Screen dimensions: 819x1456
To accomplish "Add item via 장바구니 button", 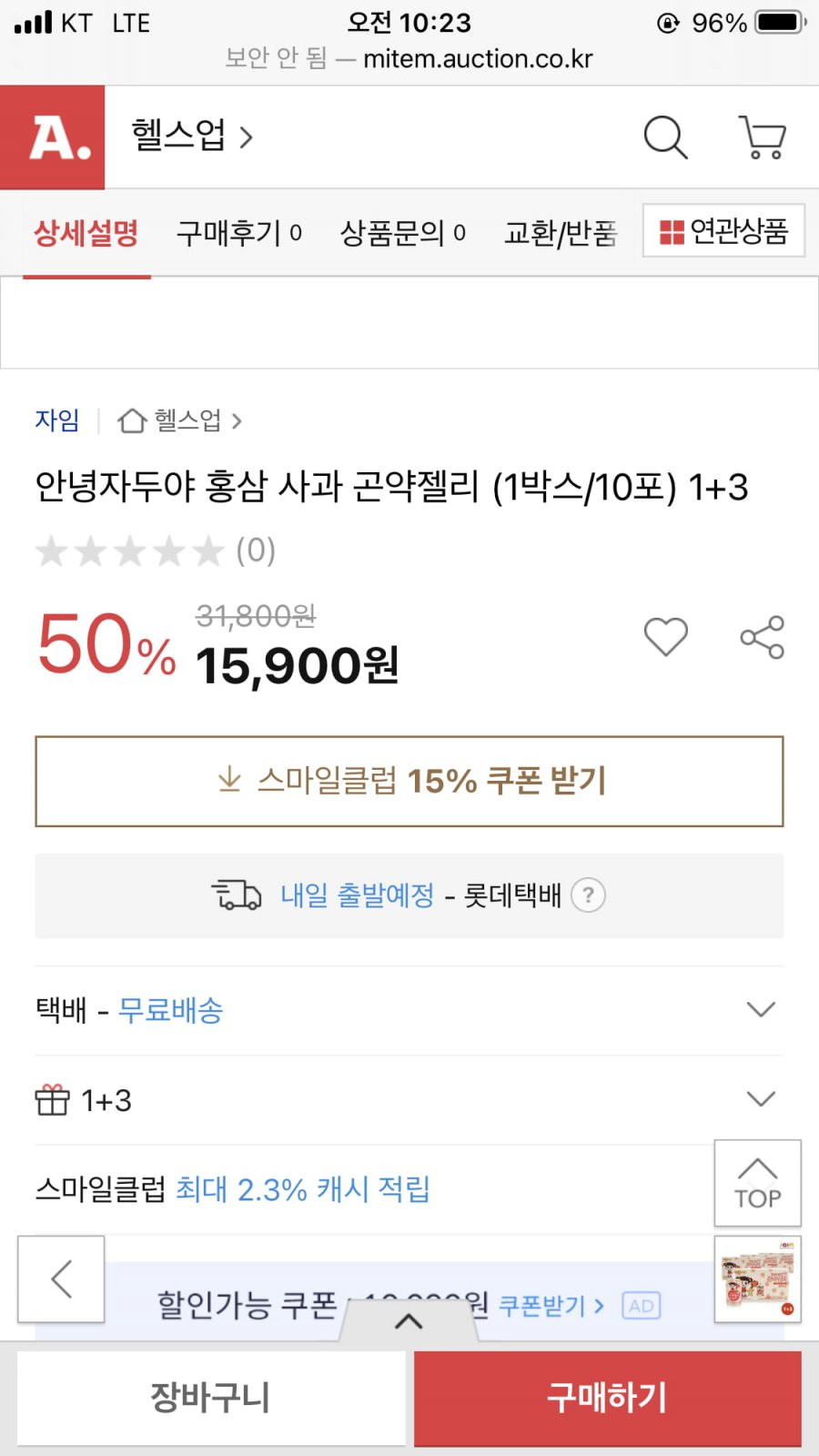I will coord(211,1398).
